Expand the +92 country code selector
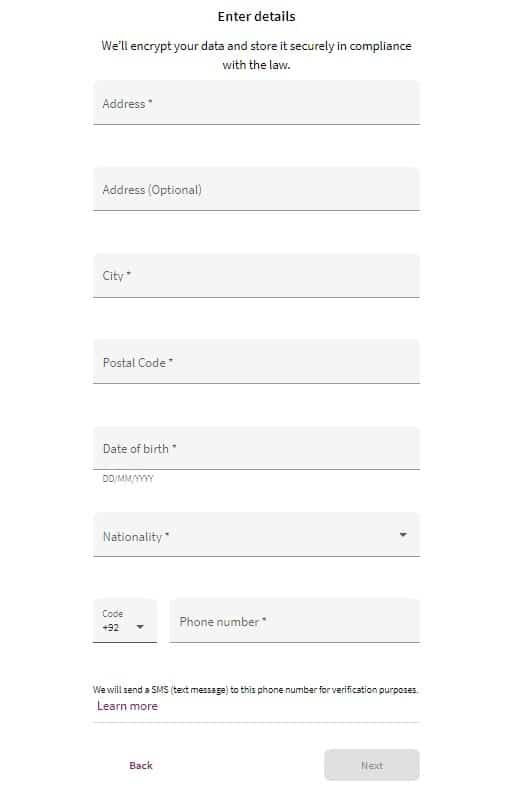Viewport: 508px width, 787px height. tap(125, 620)
